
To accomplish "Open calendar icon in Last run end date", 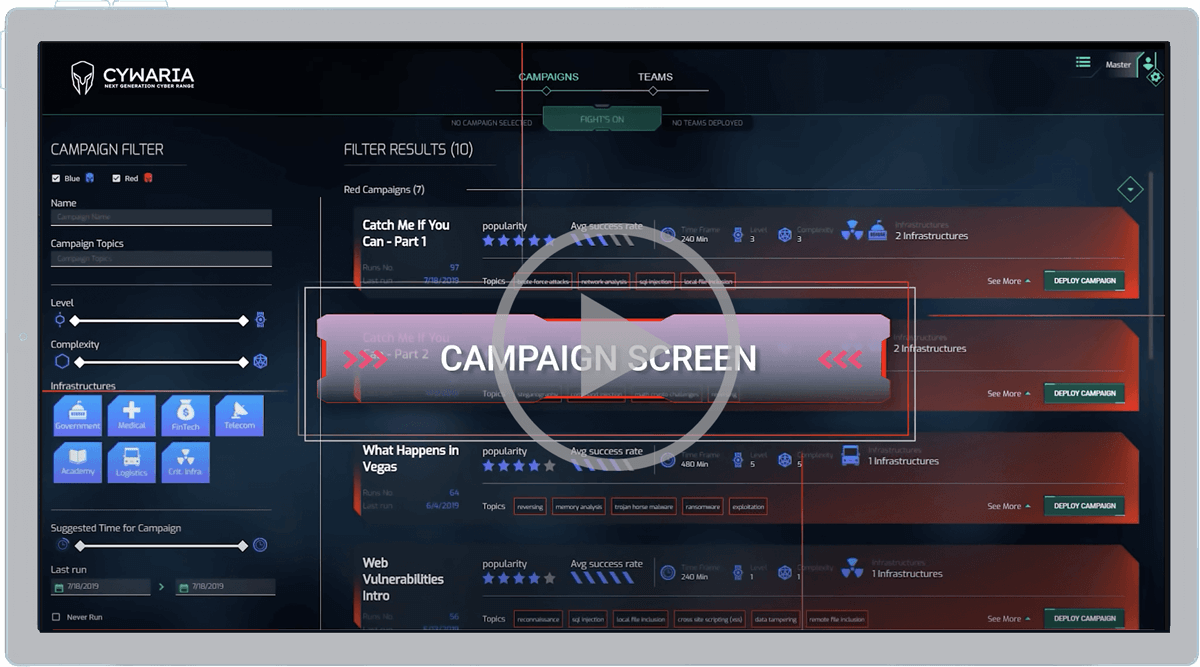I will point(183,587).
